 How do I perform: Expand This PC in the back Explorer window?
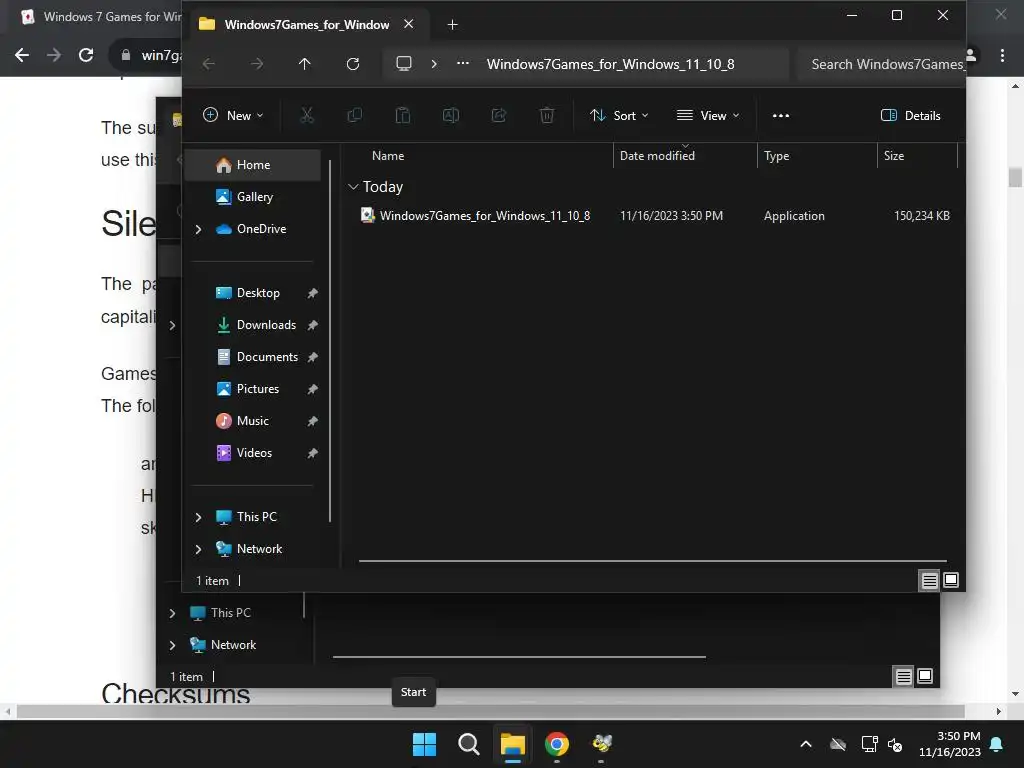coord(172,613)
